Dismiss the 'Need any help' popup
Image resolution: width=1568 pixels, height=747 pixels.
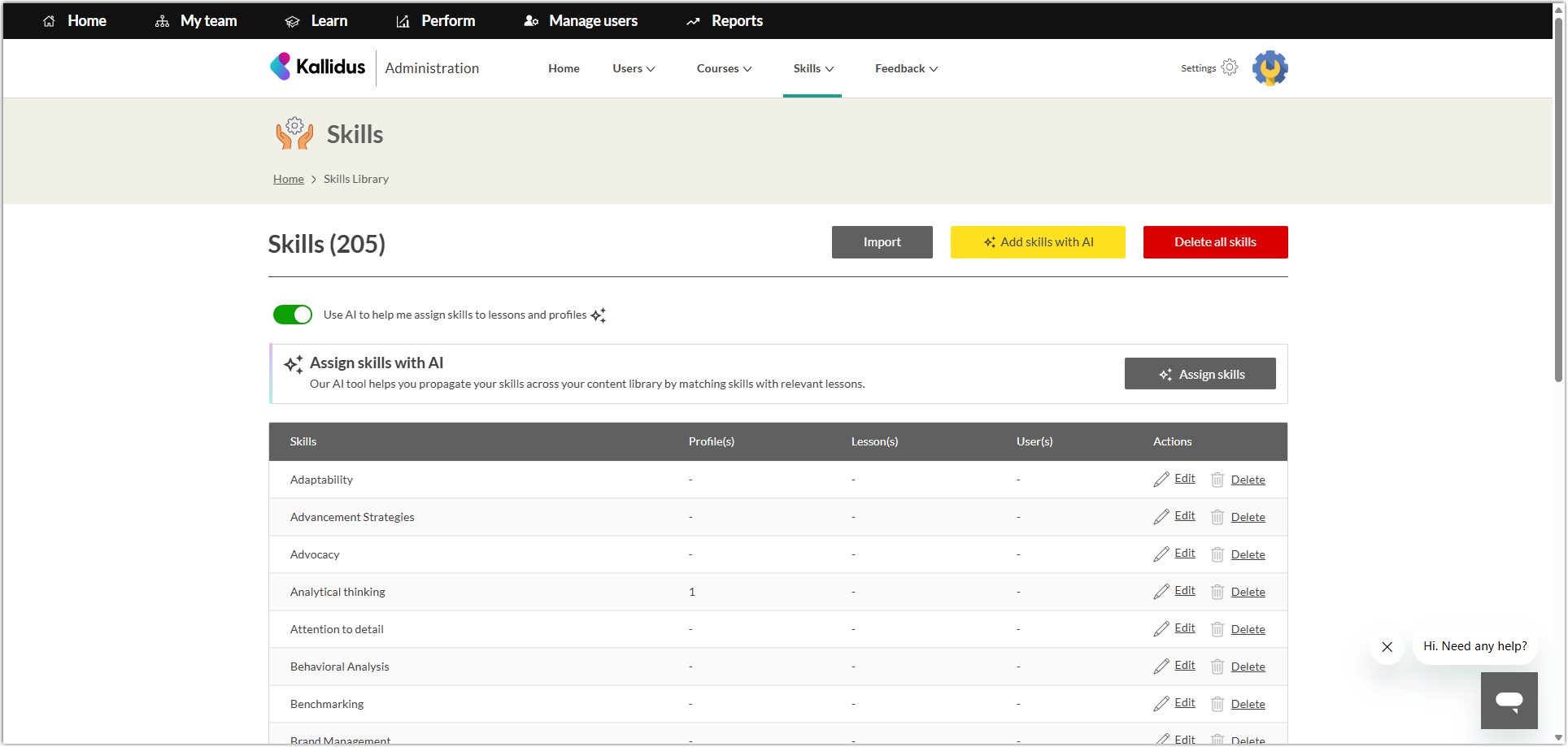point(1387,647)
